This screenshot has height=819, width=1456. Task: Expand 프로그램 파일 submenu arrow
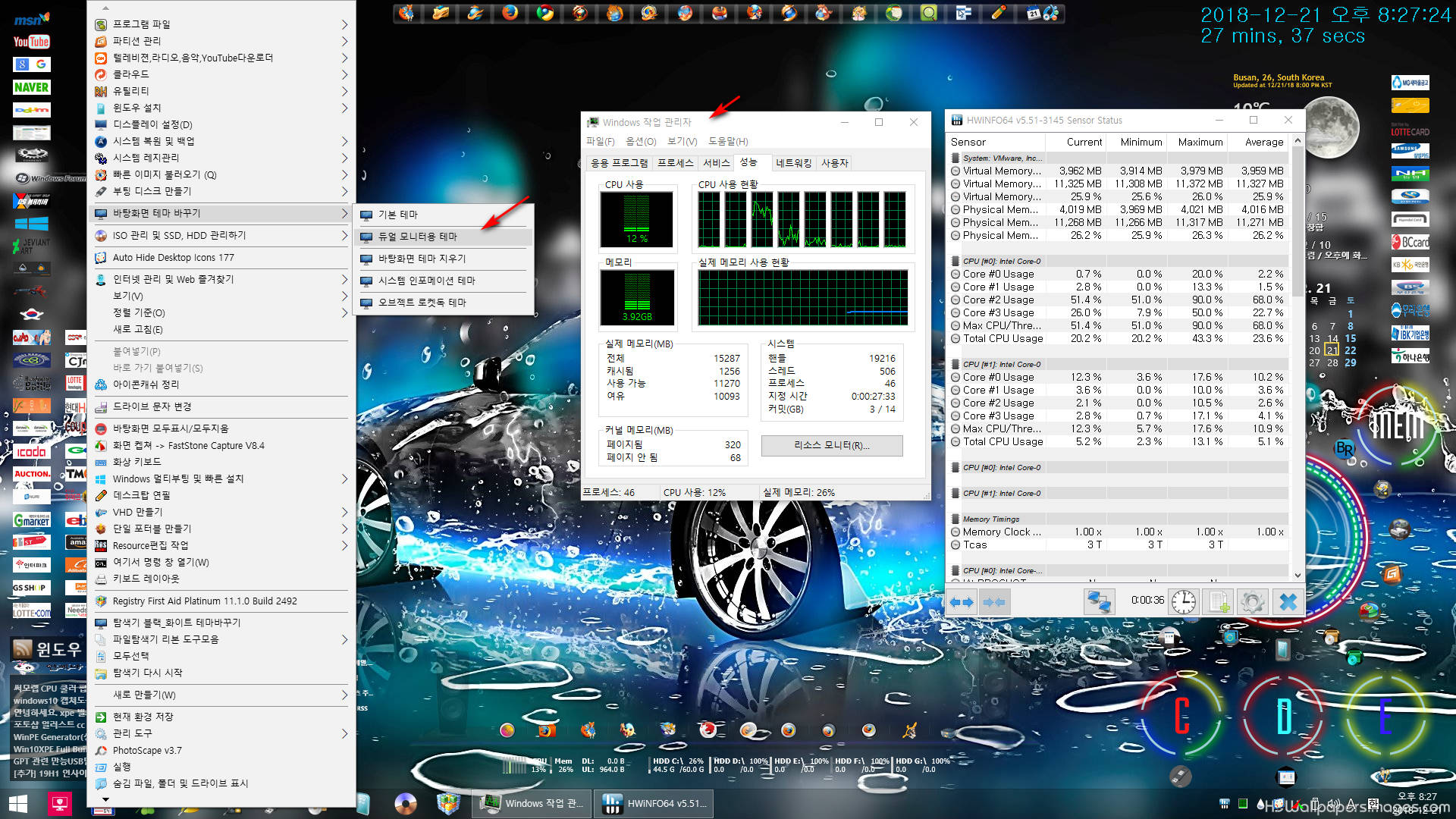pos(344,24)
